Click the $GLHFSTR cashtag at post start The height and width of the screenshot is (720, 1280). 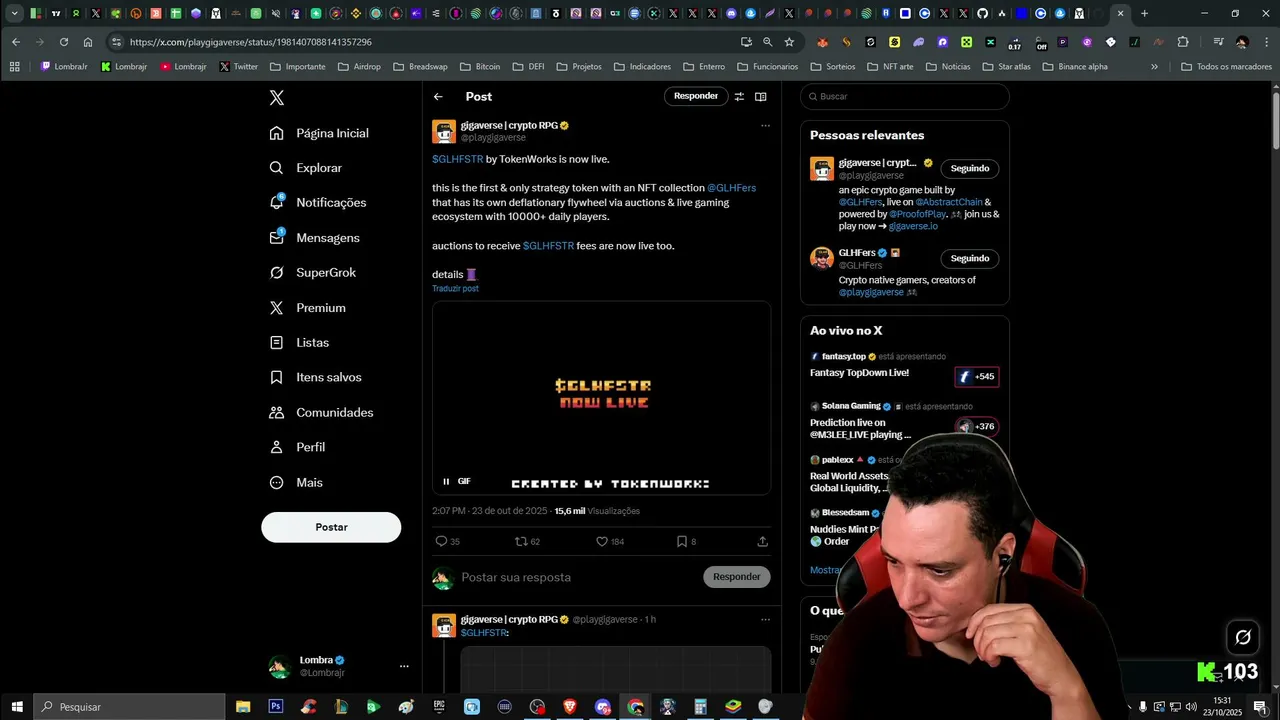pos(458,159)
